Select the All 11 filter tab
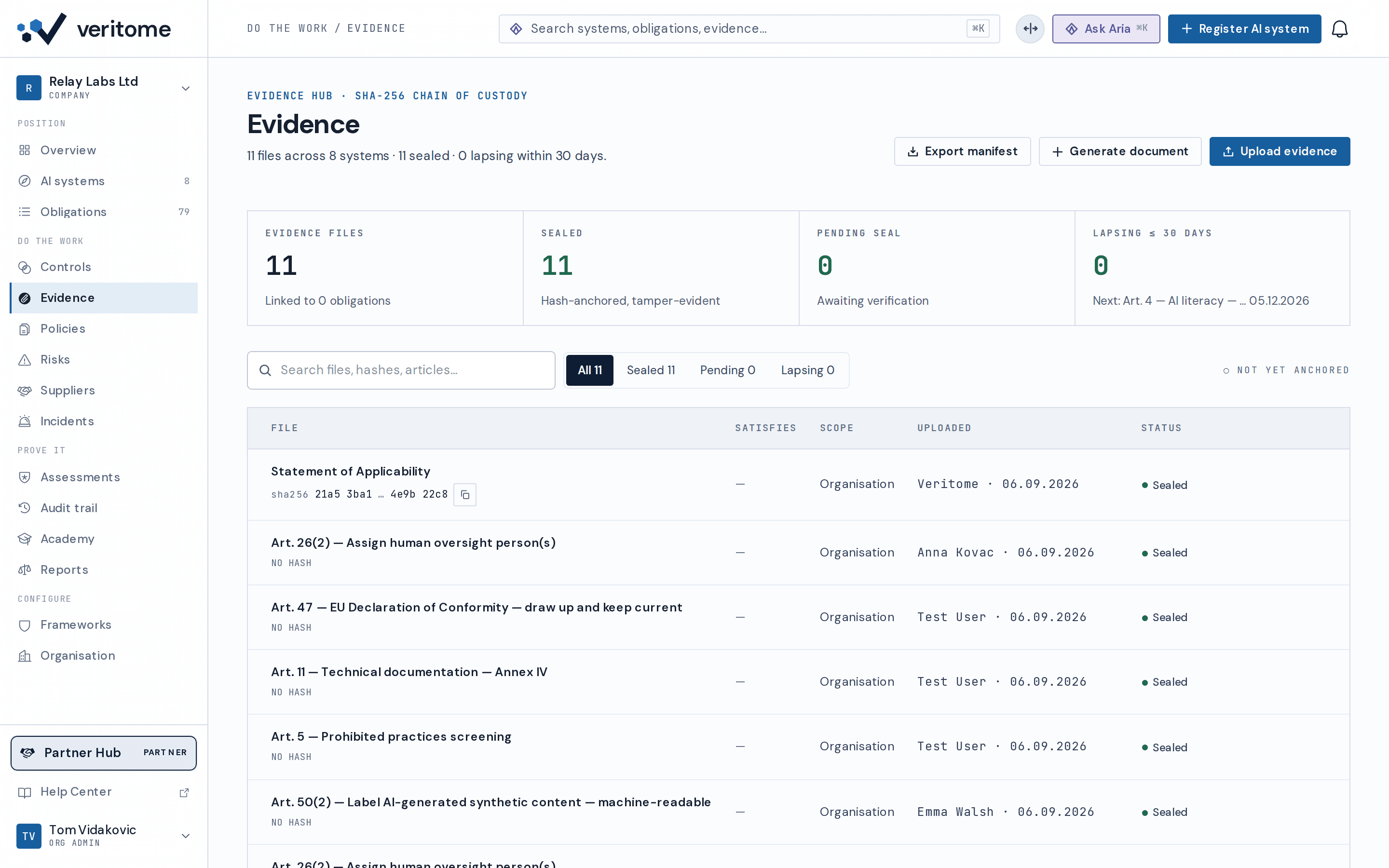 tap(589, 370)
